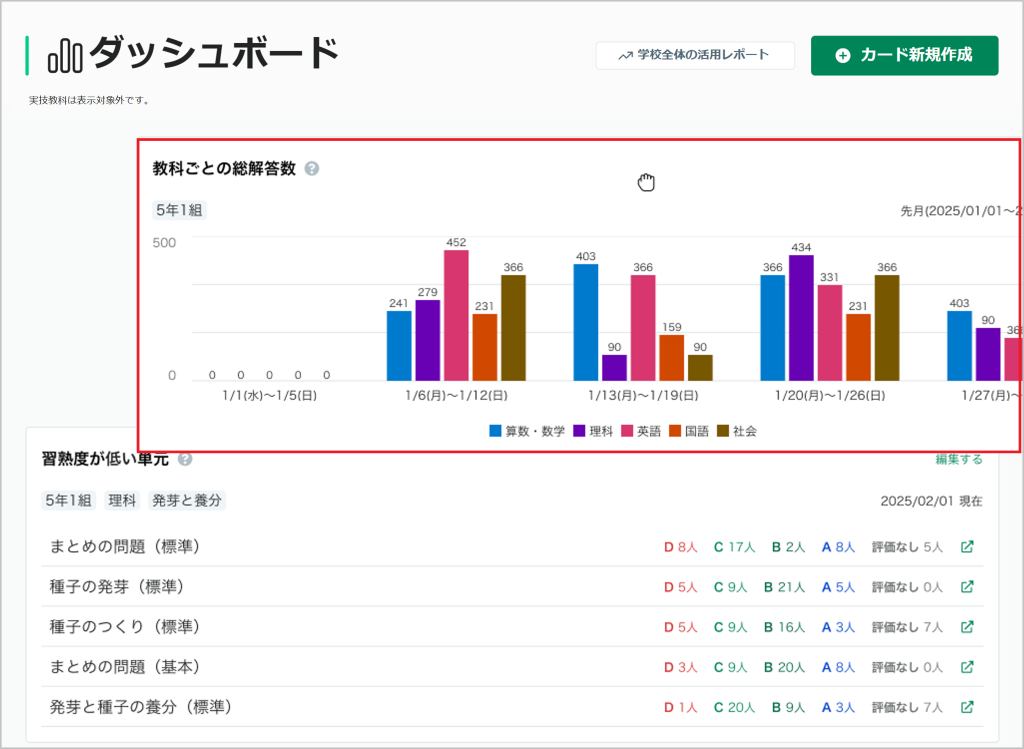Click 評価なし 5人 label

(x=907, y=547)
